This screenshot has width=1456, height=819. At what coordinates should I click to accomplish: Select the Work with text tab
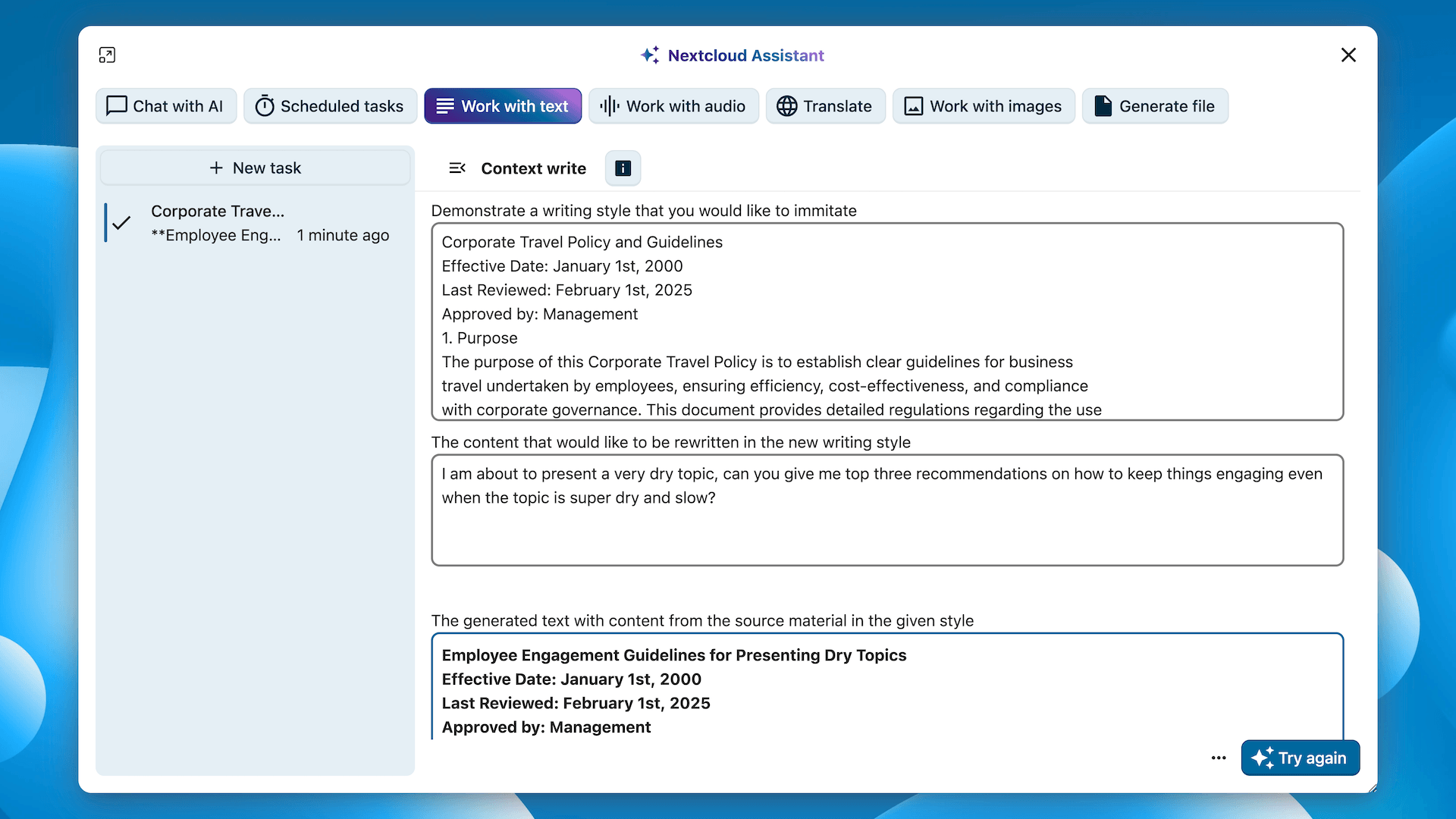503,106
